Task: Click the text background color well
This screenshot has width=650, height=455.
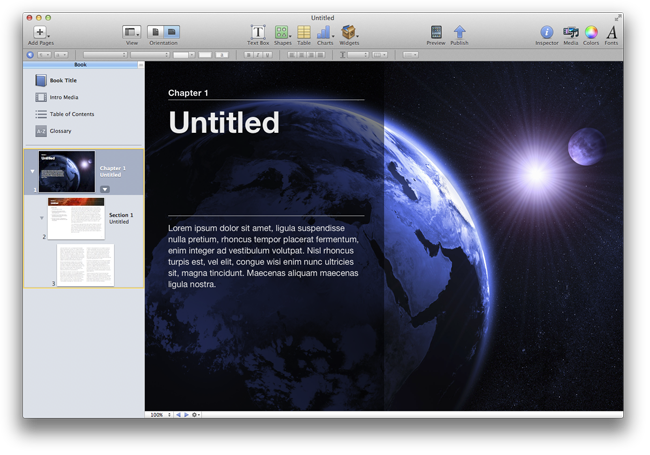Action: (x=222, y=55)
